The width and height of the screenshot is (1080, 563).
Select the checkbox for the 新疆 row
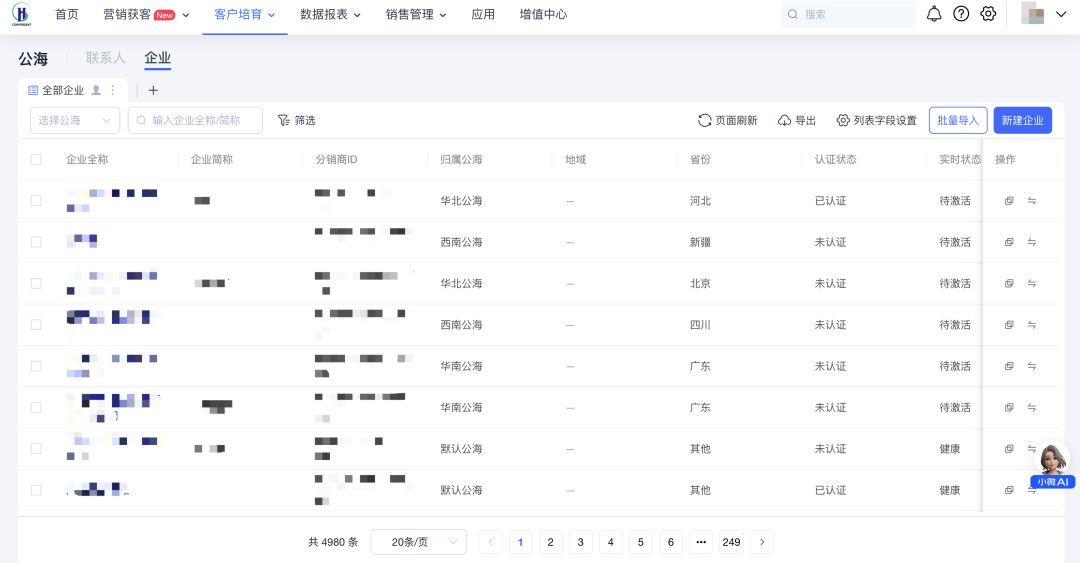(36, 242)
